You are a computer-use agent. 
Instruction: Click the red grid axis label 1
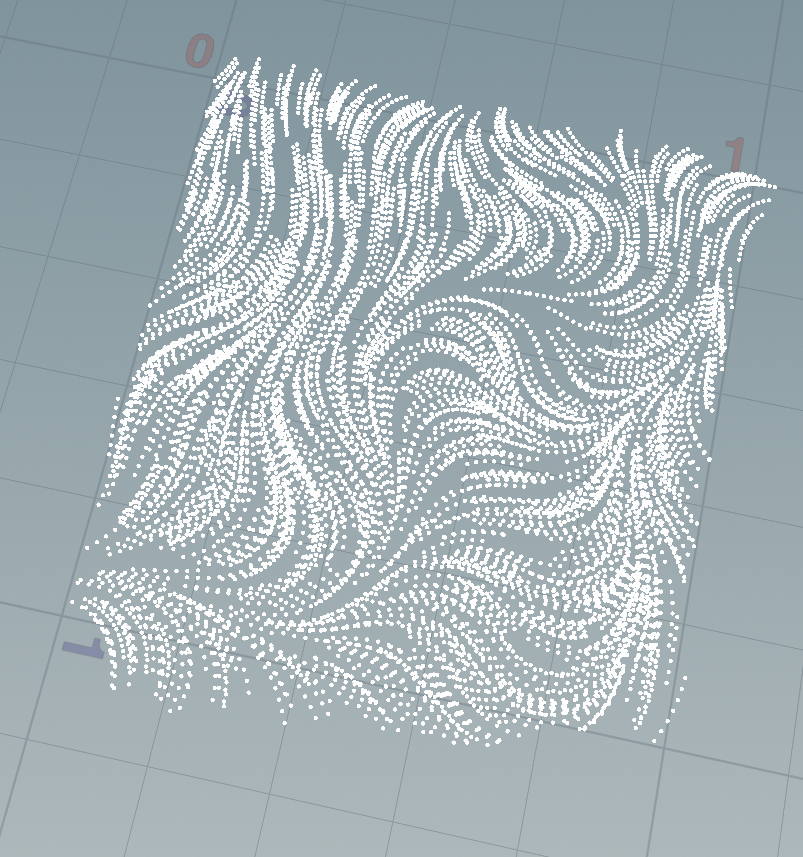click(736, 155)
